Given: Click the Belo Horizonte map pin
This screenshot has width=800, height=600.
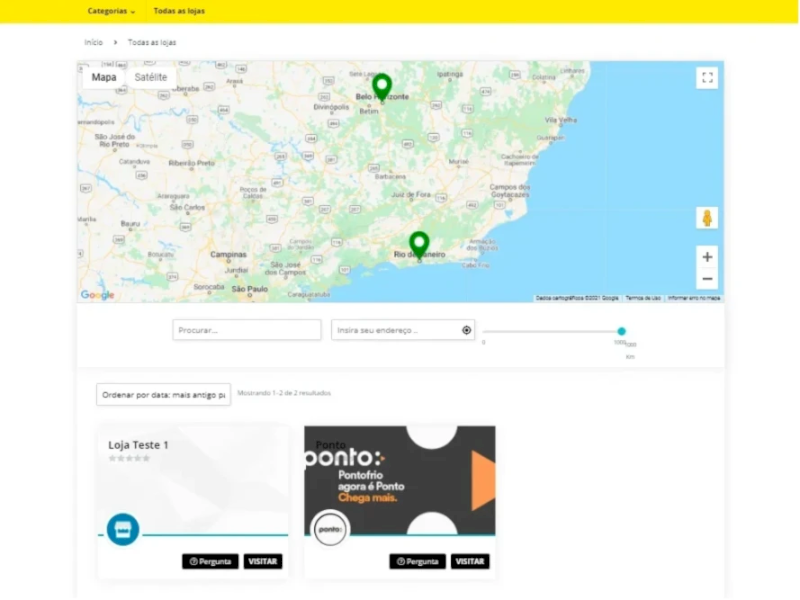Looking at the screenshot, I should 382,87.
